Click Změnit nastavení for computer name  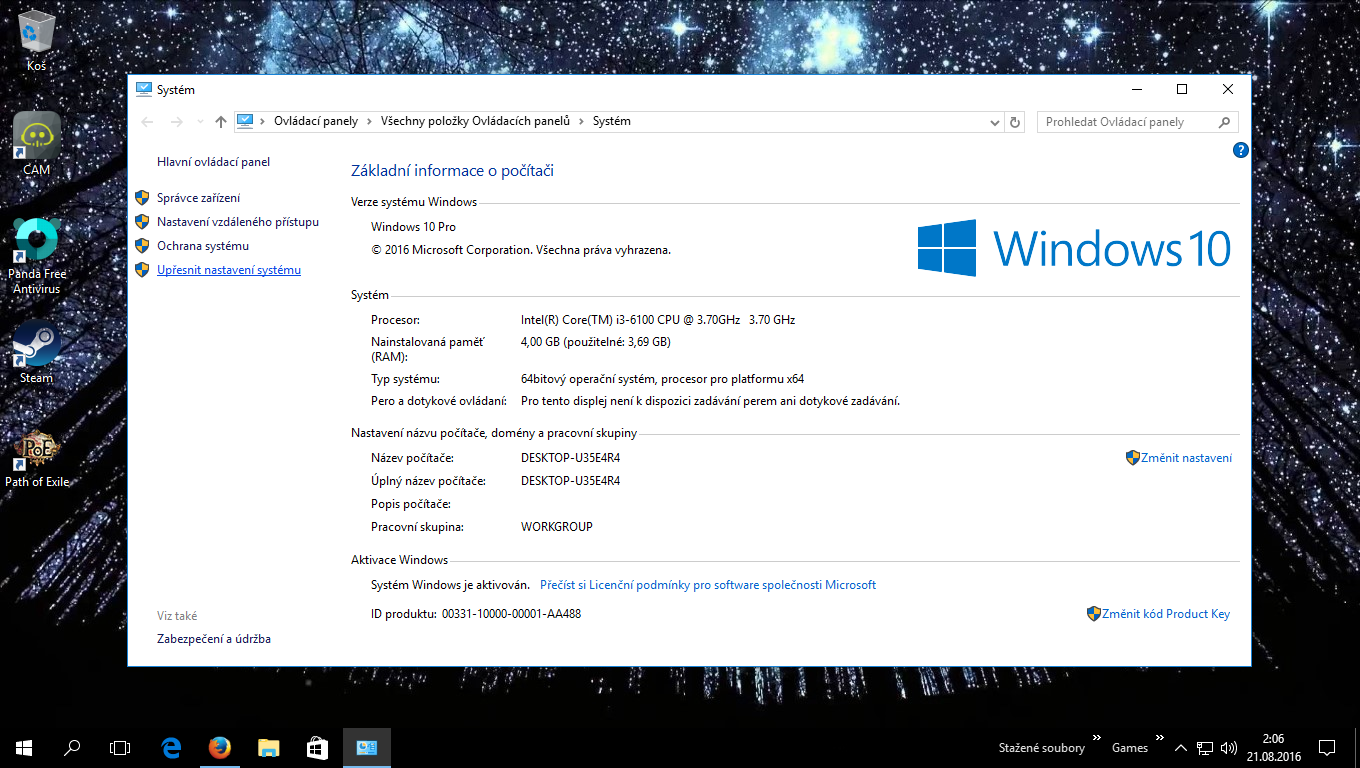click(x=1186, y=458)
